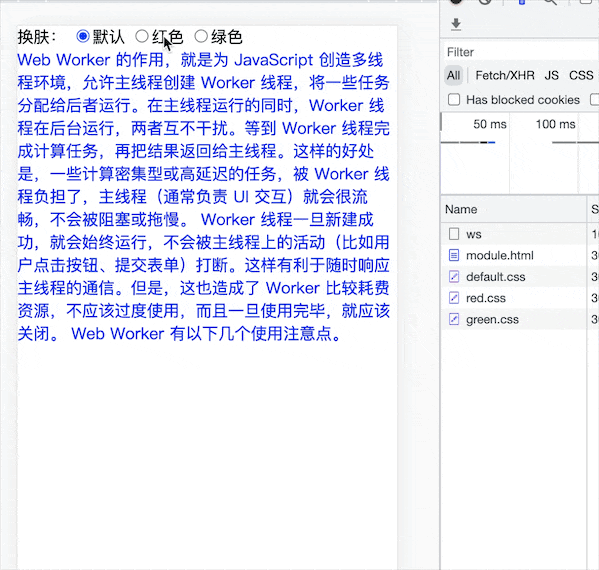Viewport: 599px width, 570px height.
Task: Select the 绿色 skin radio button
Action: (201, 36)
